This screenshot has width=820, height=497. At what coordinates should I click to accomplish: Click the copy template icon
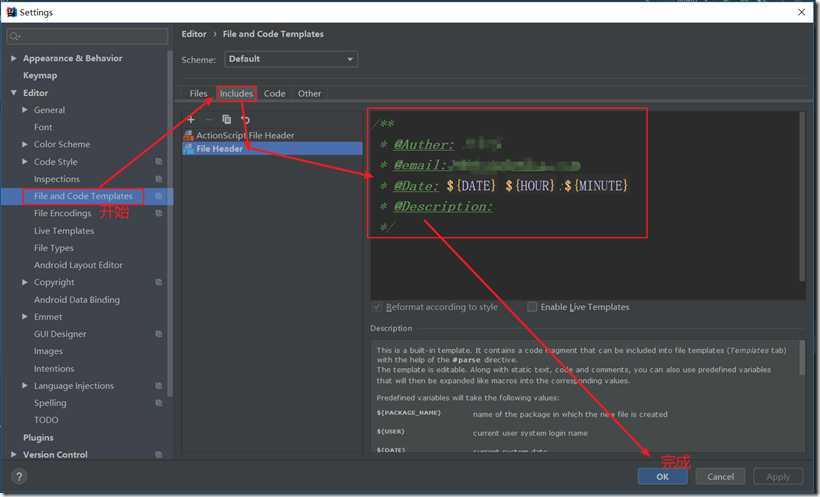coord(226,119)
